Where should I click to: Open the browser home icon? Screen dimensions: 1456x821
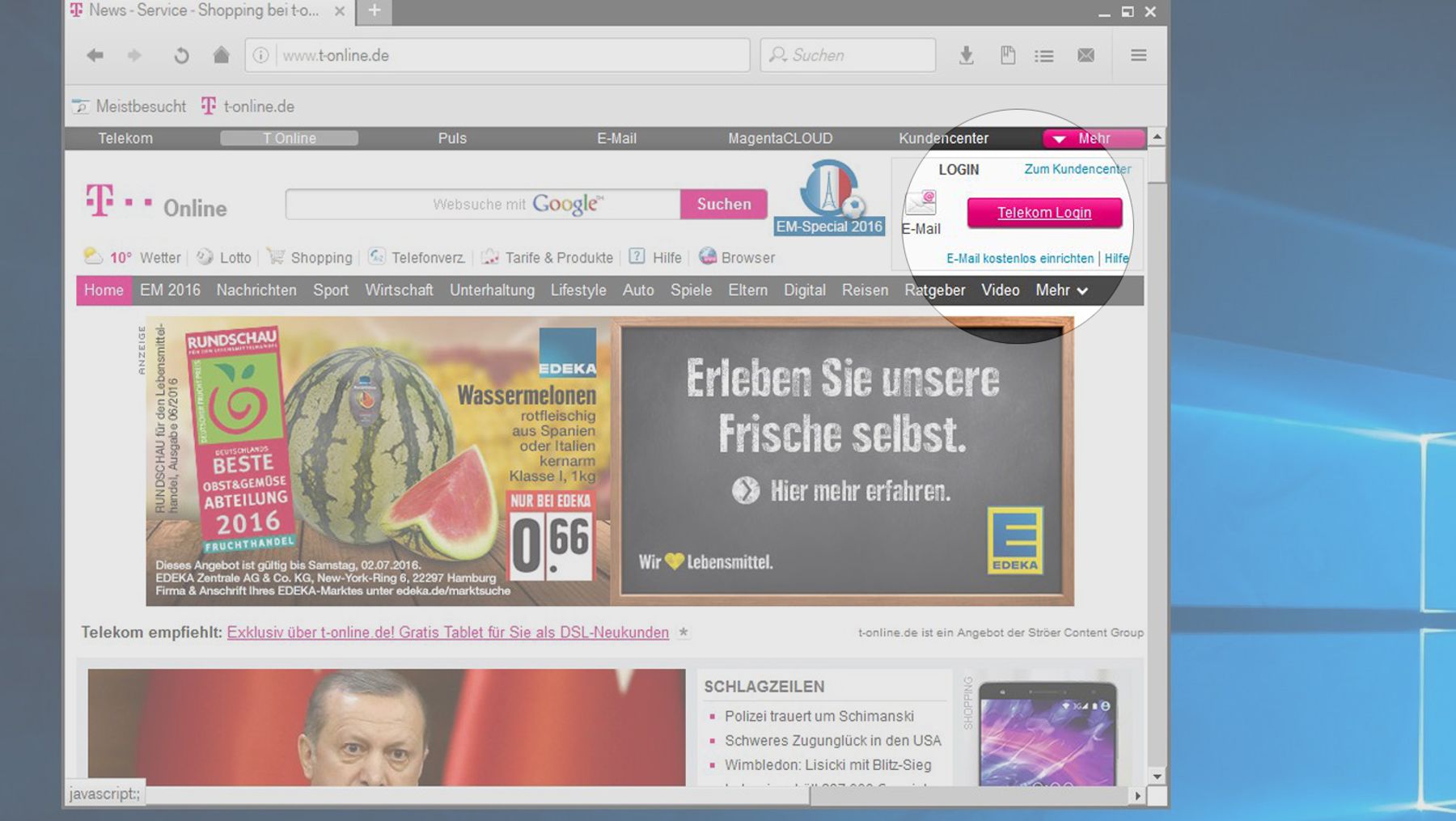(x=221, y=55)
